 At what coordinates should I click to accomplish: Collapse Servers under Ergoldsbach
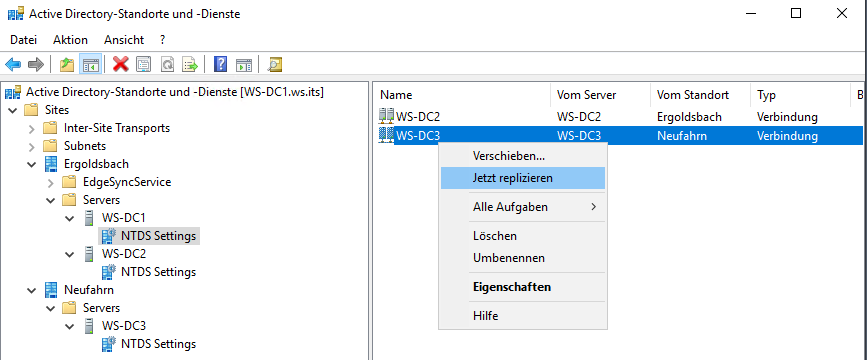(51, 200)
